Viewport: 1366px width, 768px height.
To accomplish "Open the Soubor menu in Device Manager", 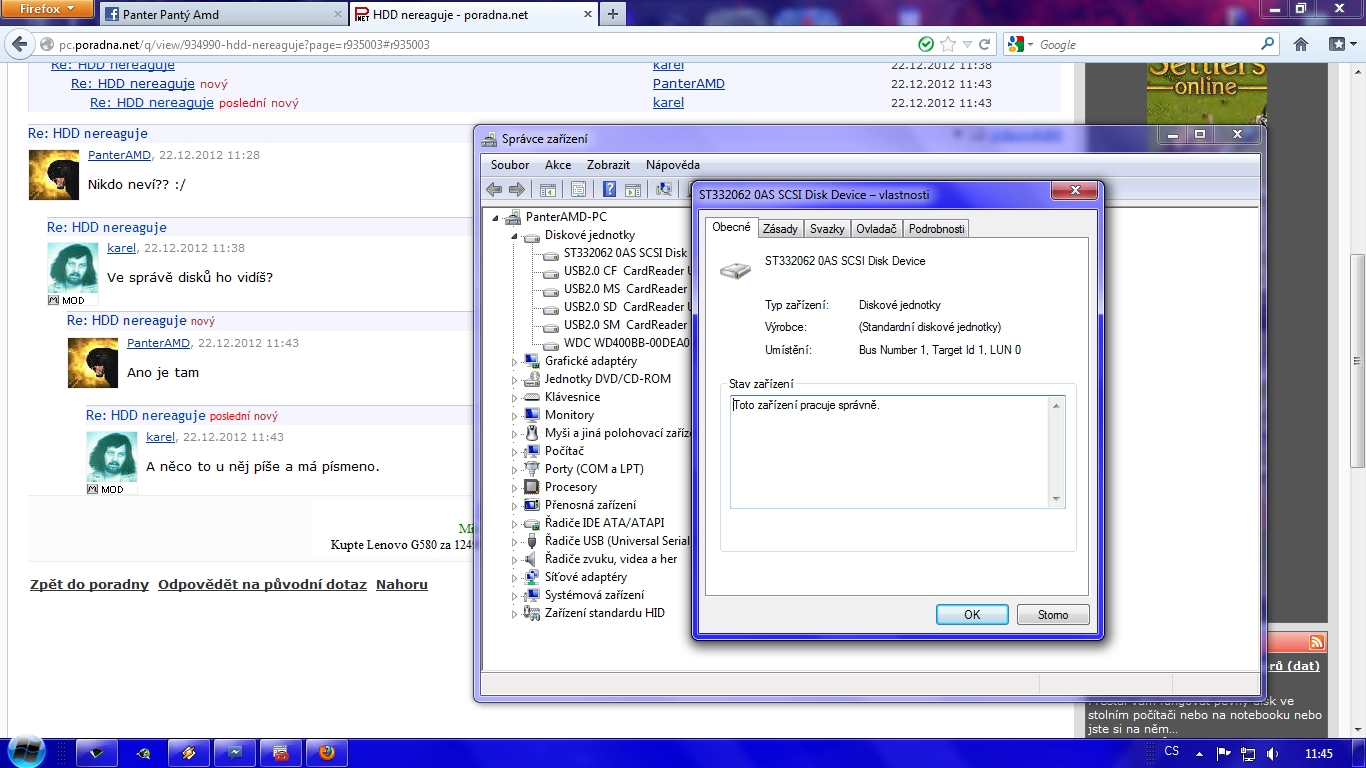I will 510,165.
